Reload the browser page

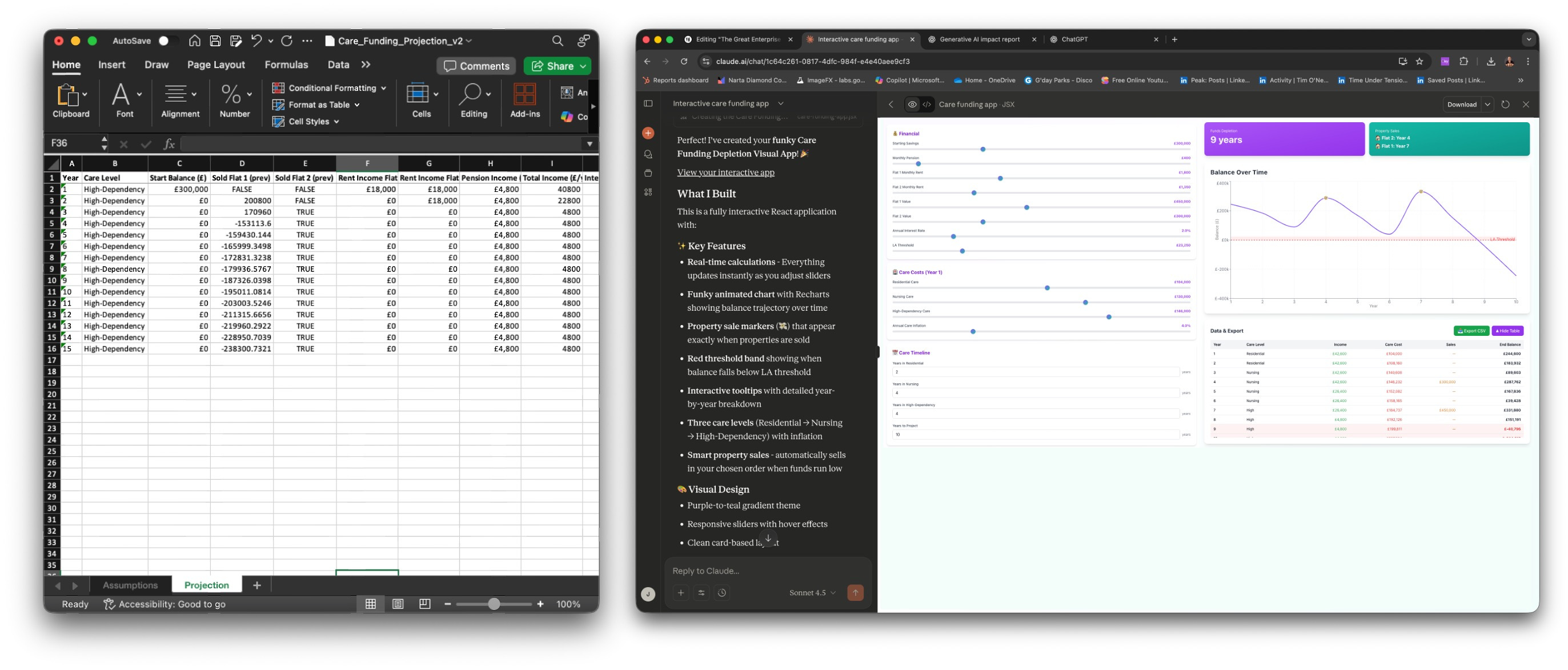pyautogui.click(x=684, y=62)
